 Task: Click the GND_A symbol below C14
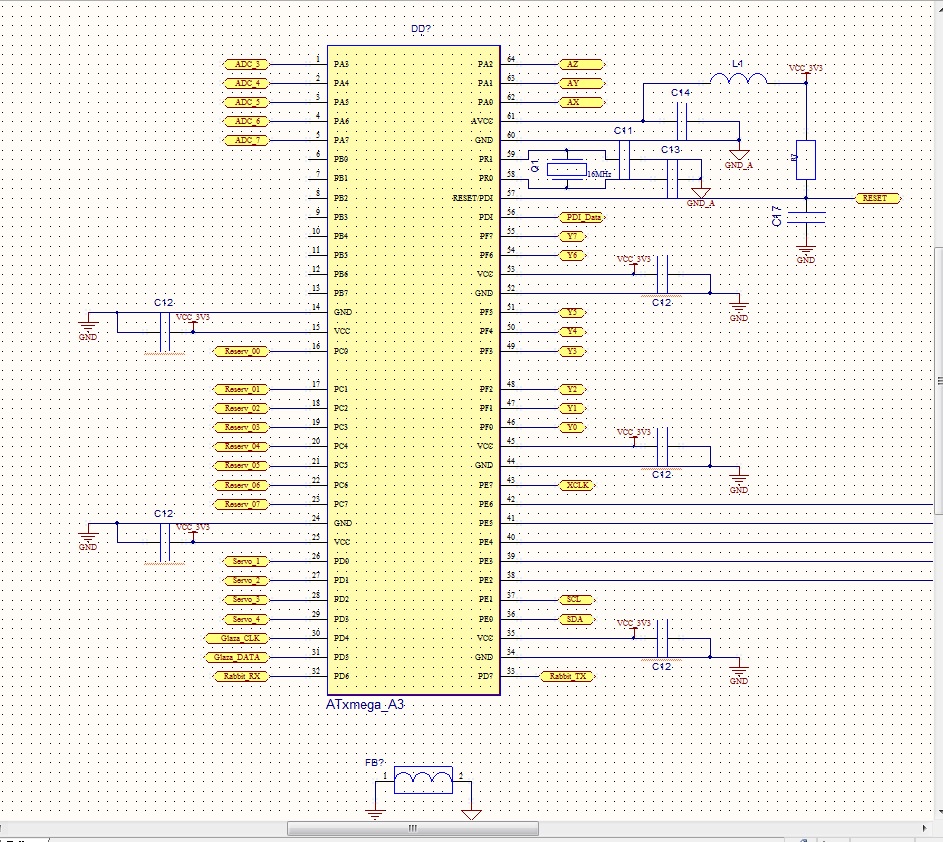[x=739, y=155]
